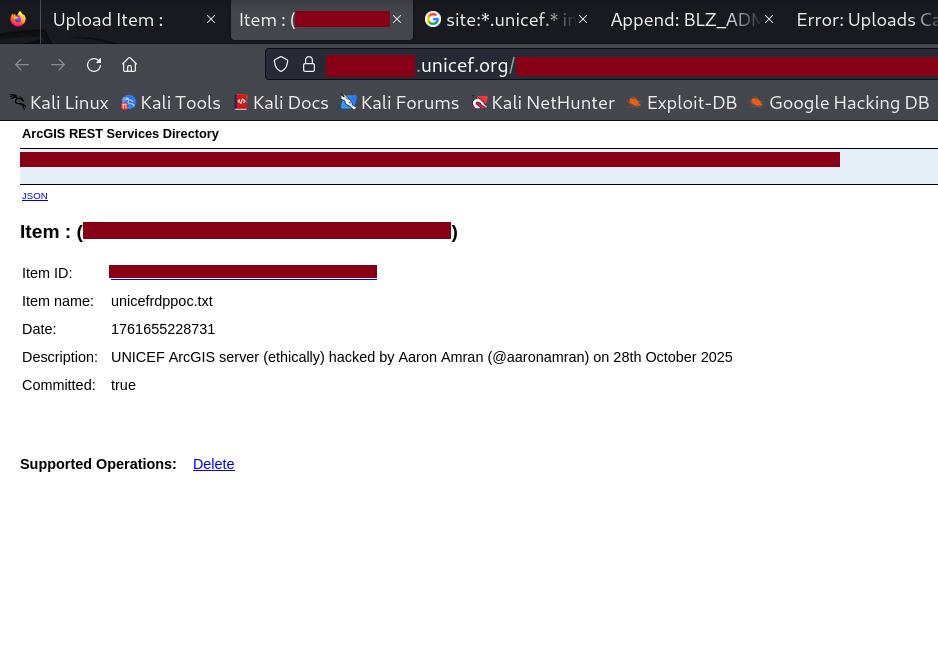This screenshot has height=657, width=938.
Task: Click the Google favicon on the search tab
Action: pos(433,18)
